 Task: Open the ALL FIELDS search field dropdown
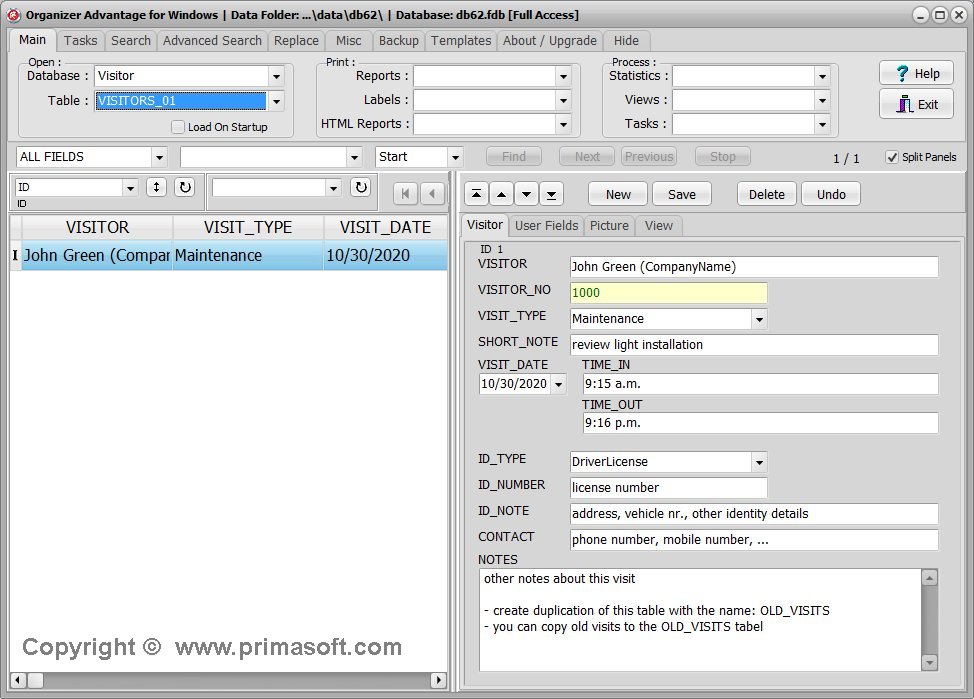[x=160, y=157]
